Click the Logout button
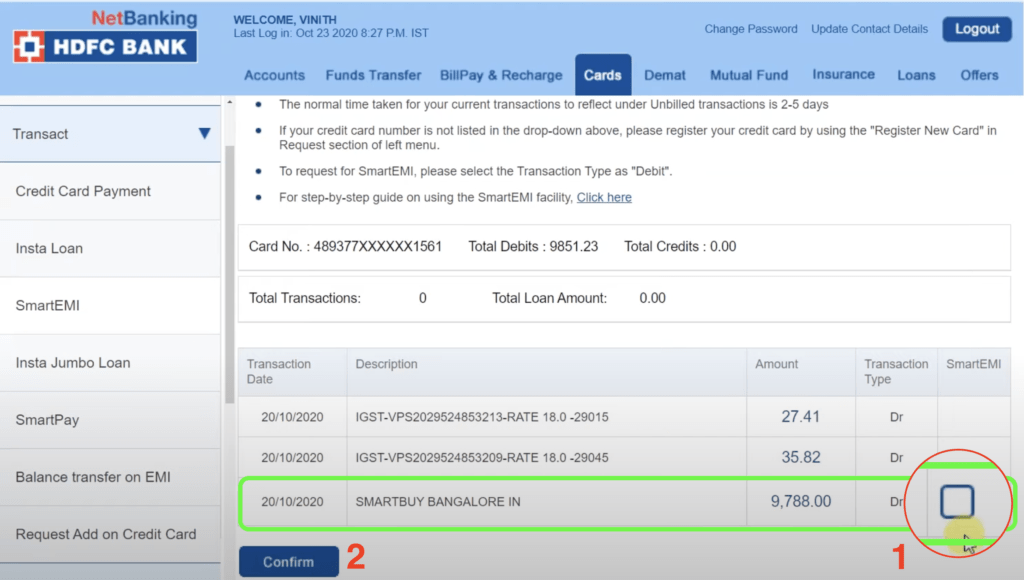Viewport: 1024px width, 580px height. [x=977, y=29]
